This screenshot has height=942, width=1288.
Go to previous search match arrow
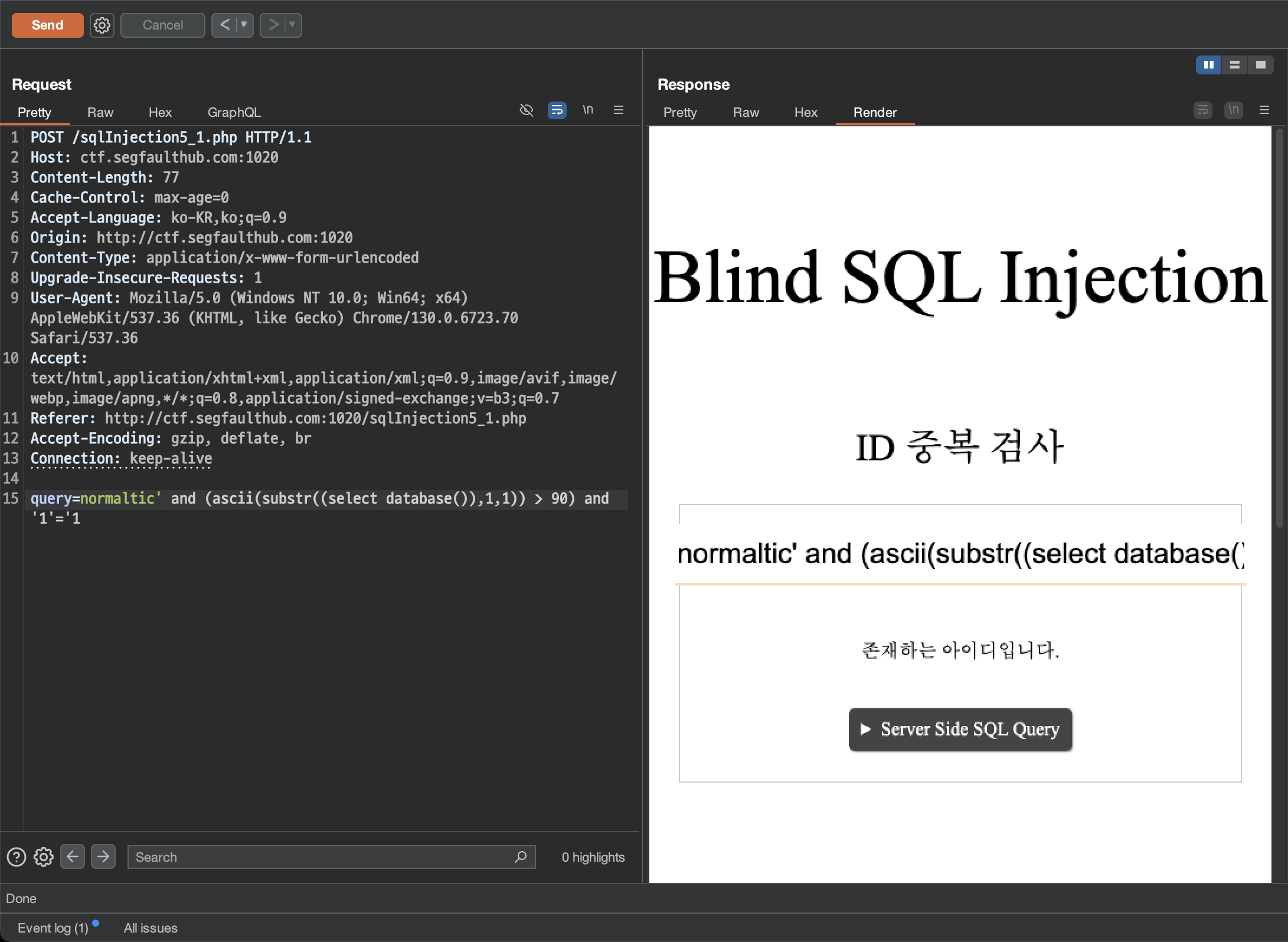[73, 856]
